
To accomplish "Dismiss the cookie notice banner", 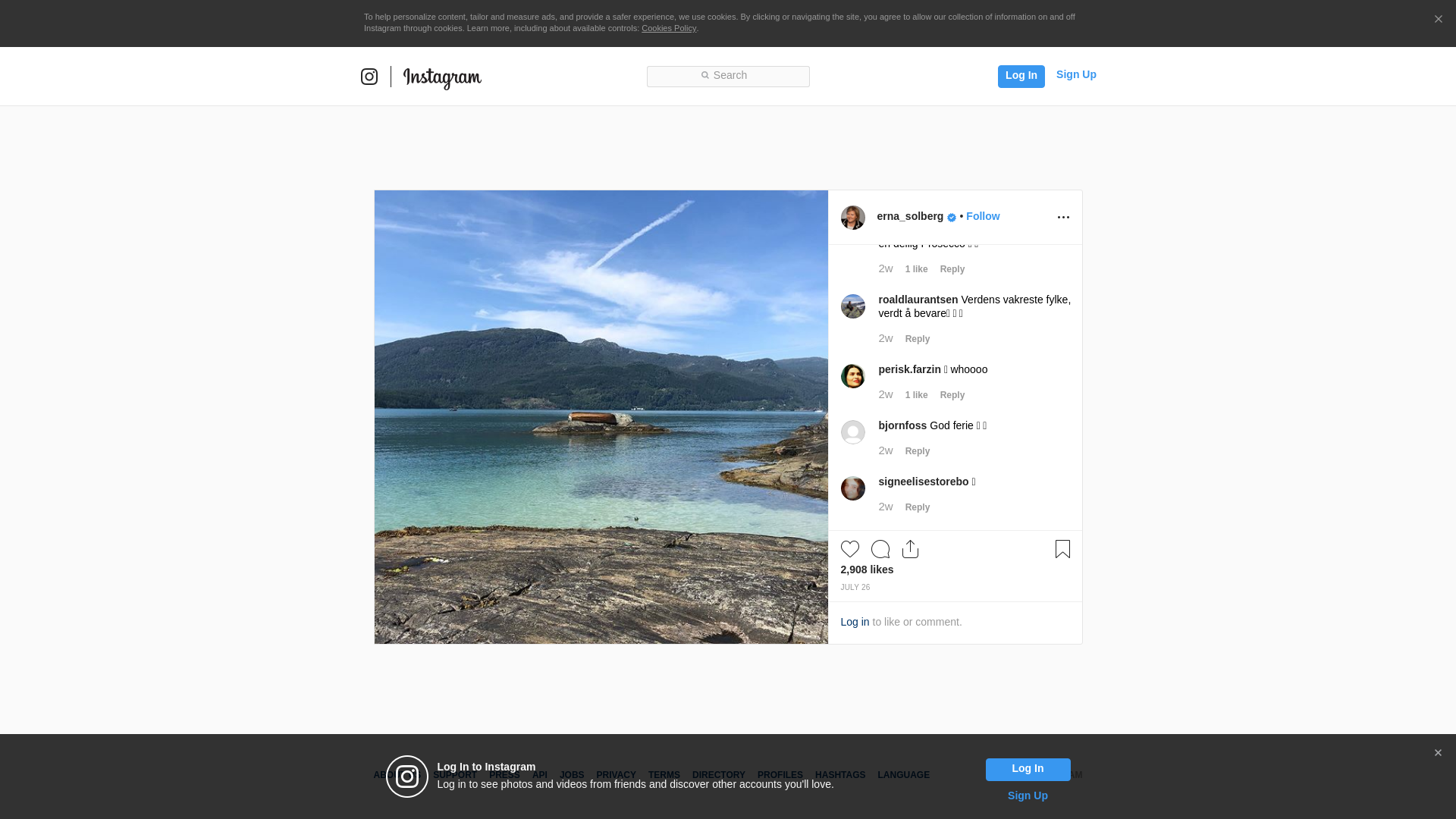I will pyautogui.click(x=1438, y=20).
